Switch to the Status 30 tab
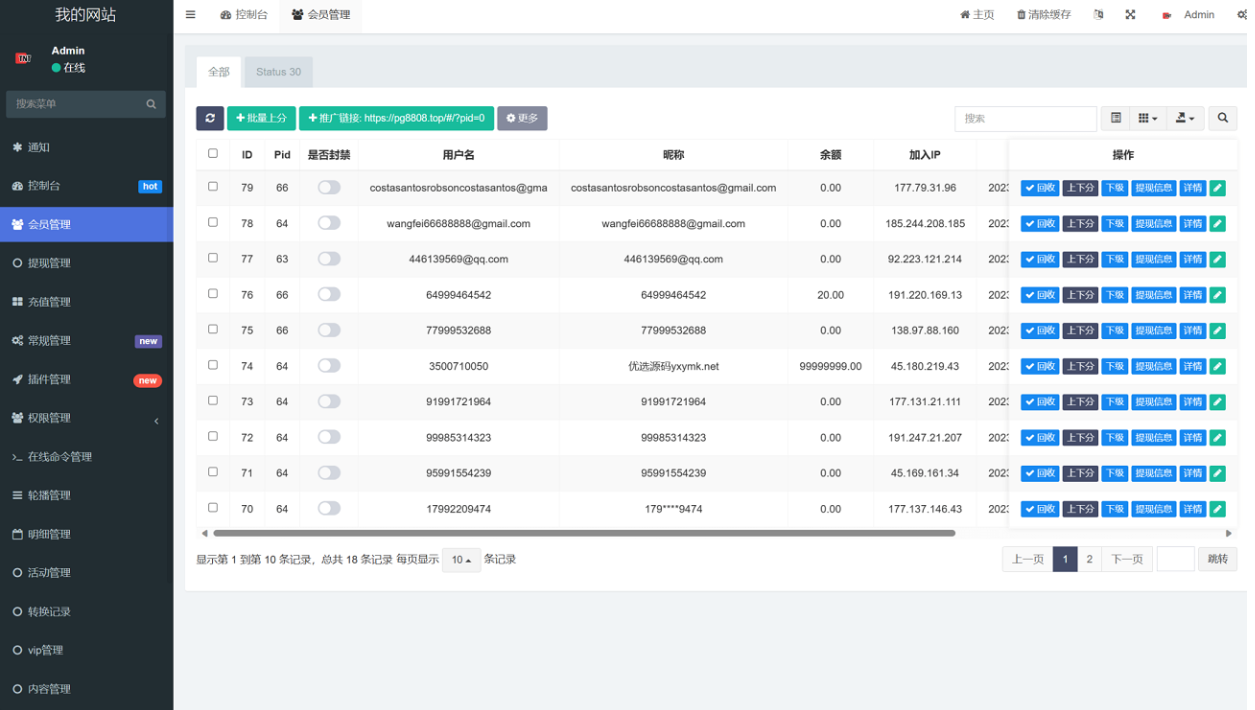1255x710 pixels. point(278,72)
